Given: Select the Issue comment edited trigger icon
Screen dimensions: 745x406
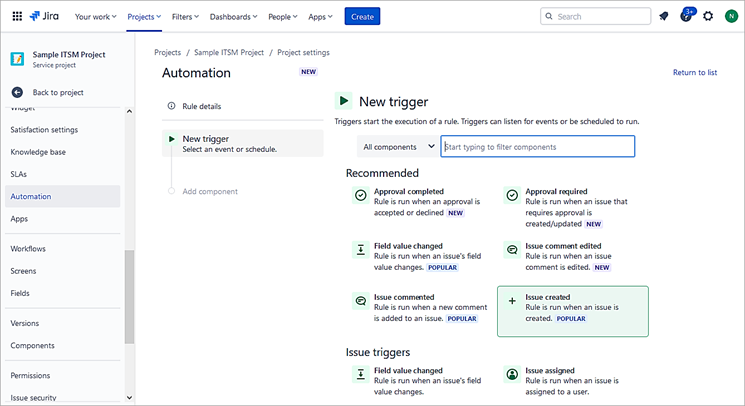Looking at the screenshot, I should click(x=512, y=250).
